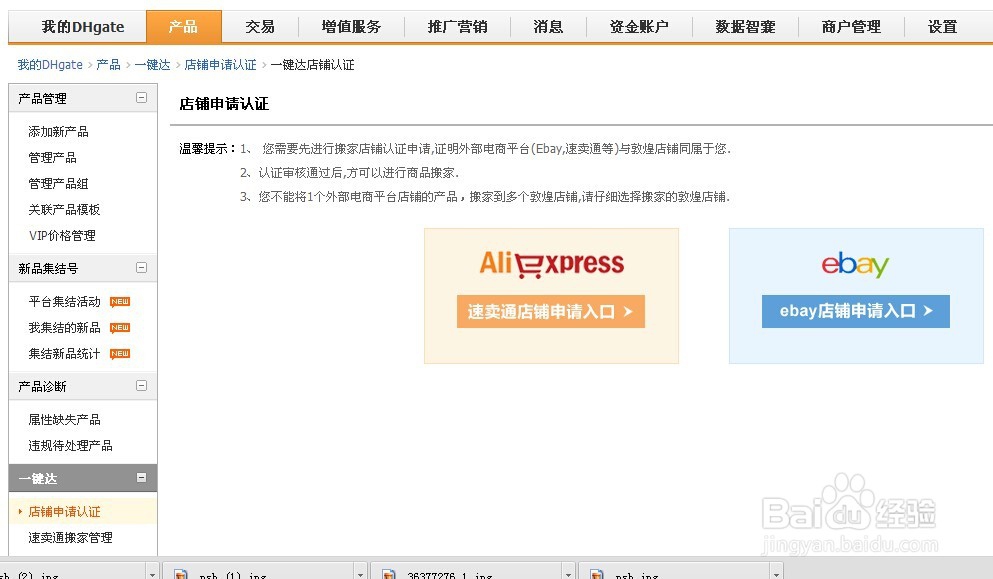The height and width of the screenshot is (579, 993).
Task: Open the 数据智囊 tab
Action: coord(745,27)
